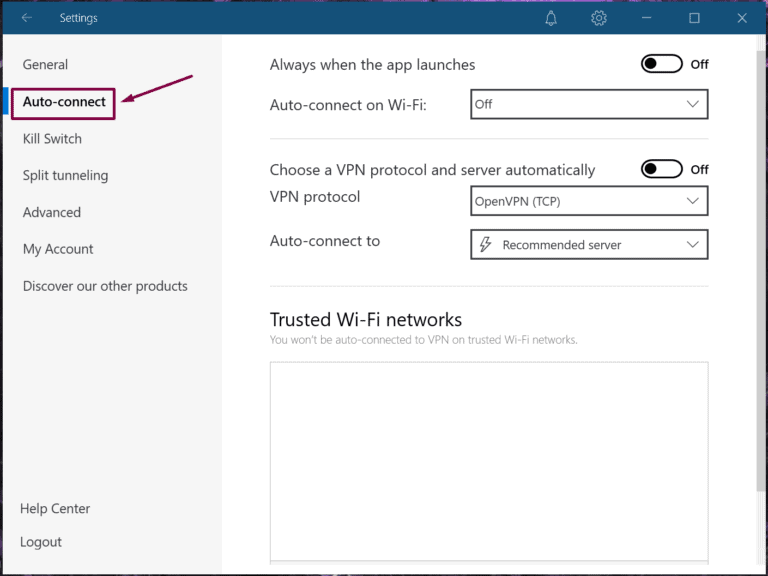Minimize the Settings window
This screenshot has height=576, width=768.
click(x=647, y=18)
